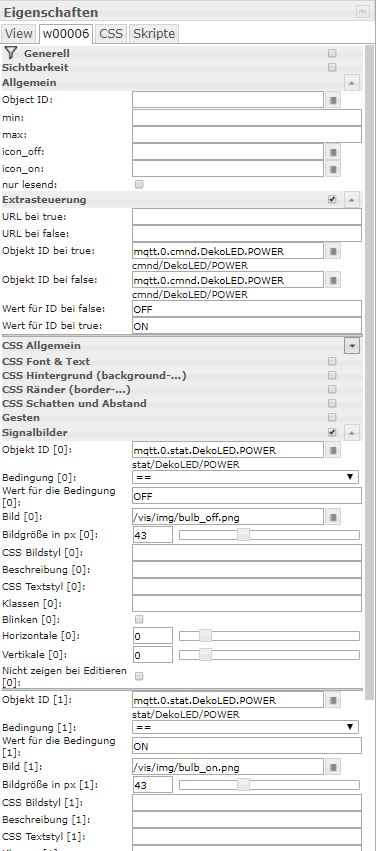Browse image file for Bild [1]
The width and height of the screenshot is (376, 851).
333,767
